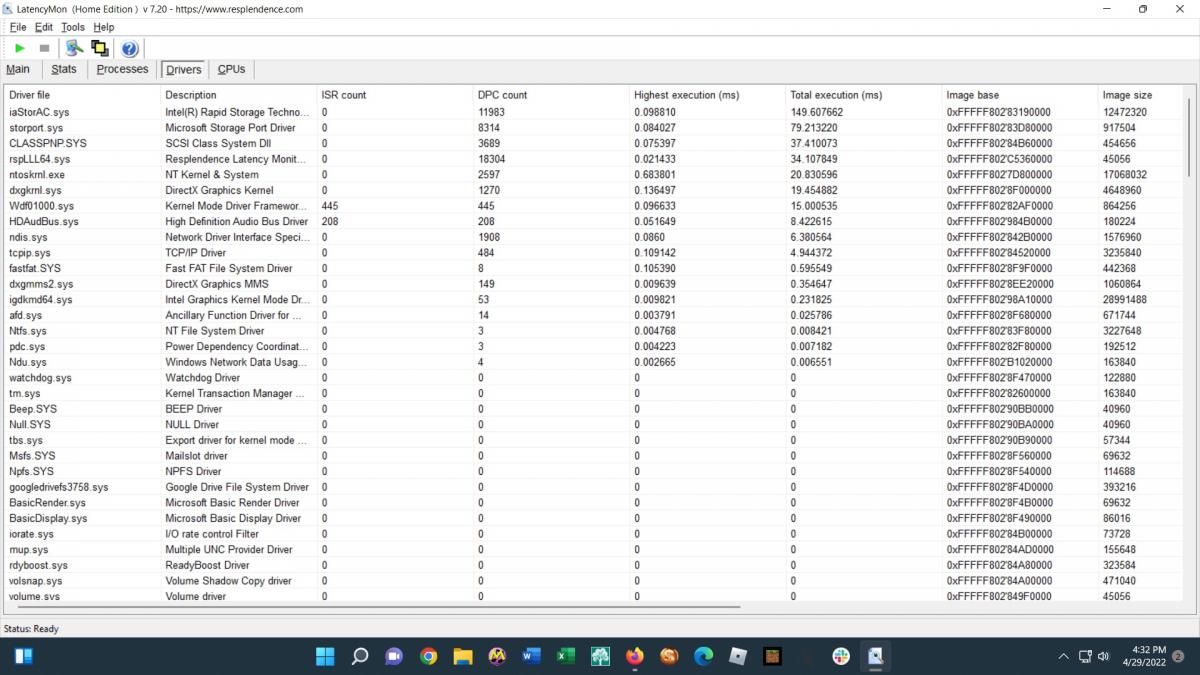The width and height of the screenshot is (1200, 675).
Task: Show hidden tray icons chevron
Action: pos(1063,656)
